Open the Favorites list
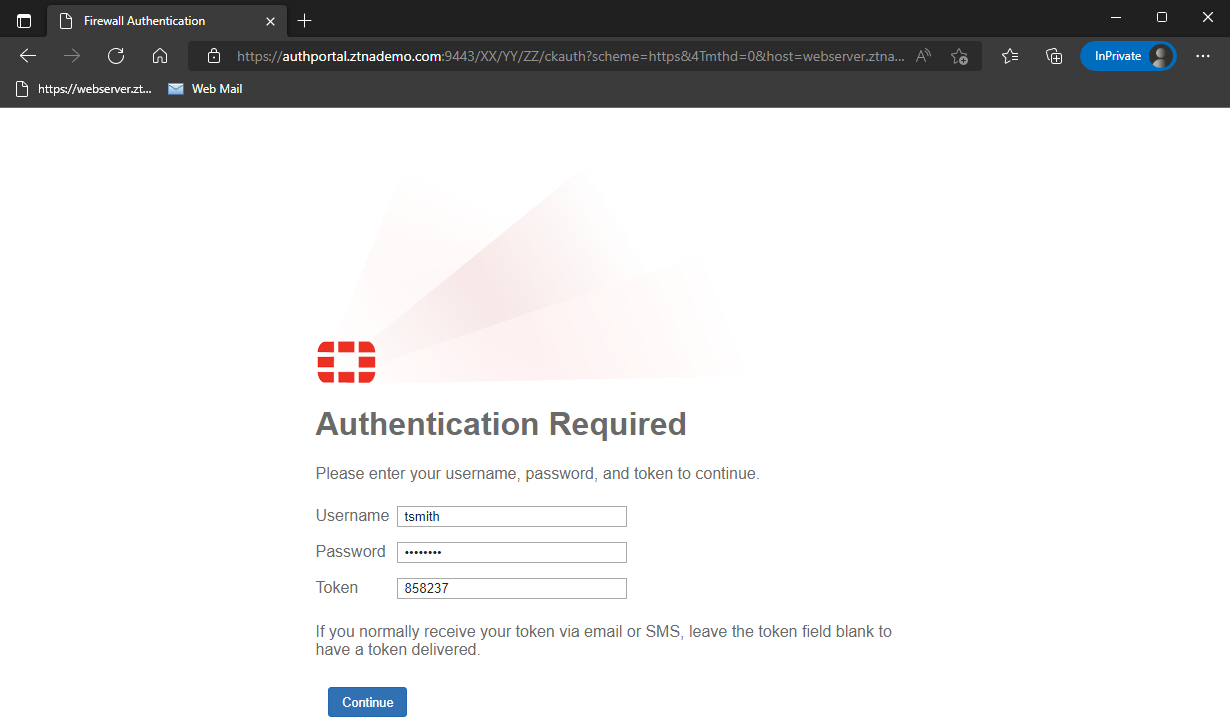The image size is (1230, 722). (x=1010, y=56)
